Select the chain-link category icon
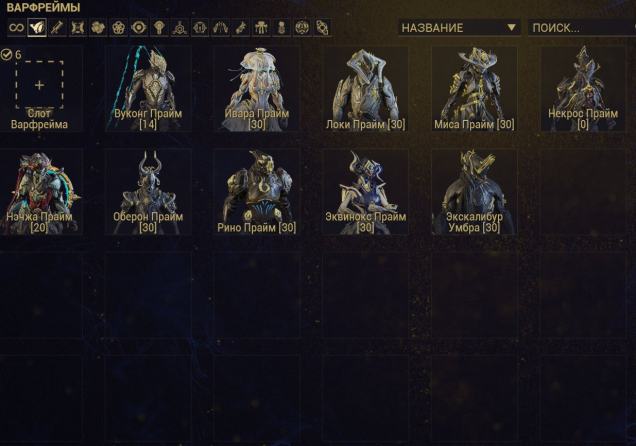 pos(322,28)
